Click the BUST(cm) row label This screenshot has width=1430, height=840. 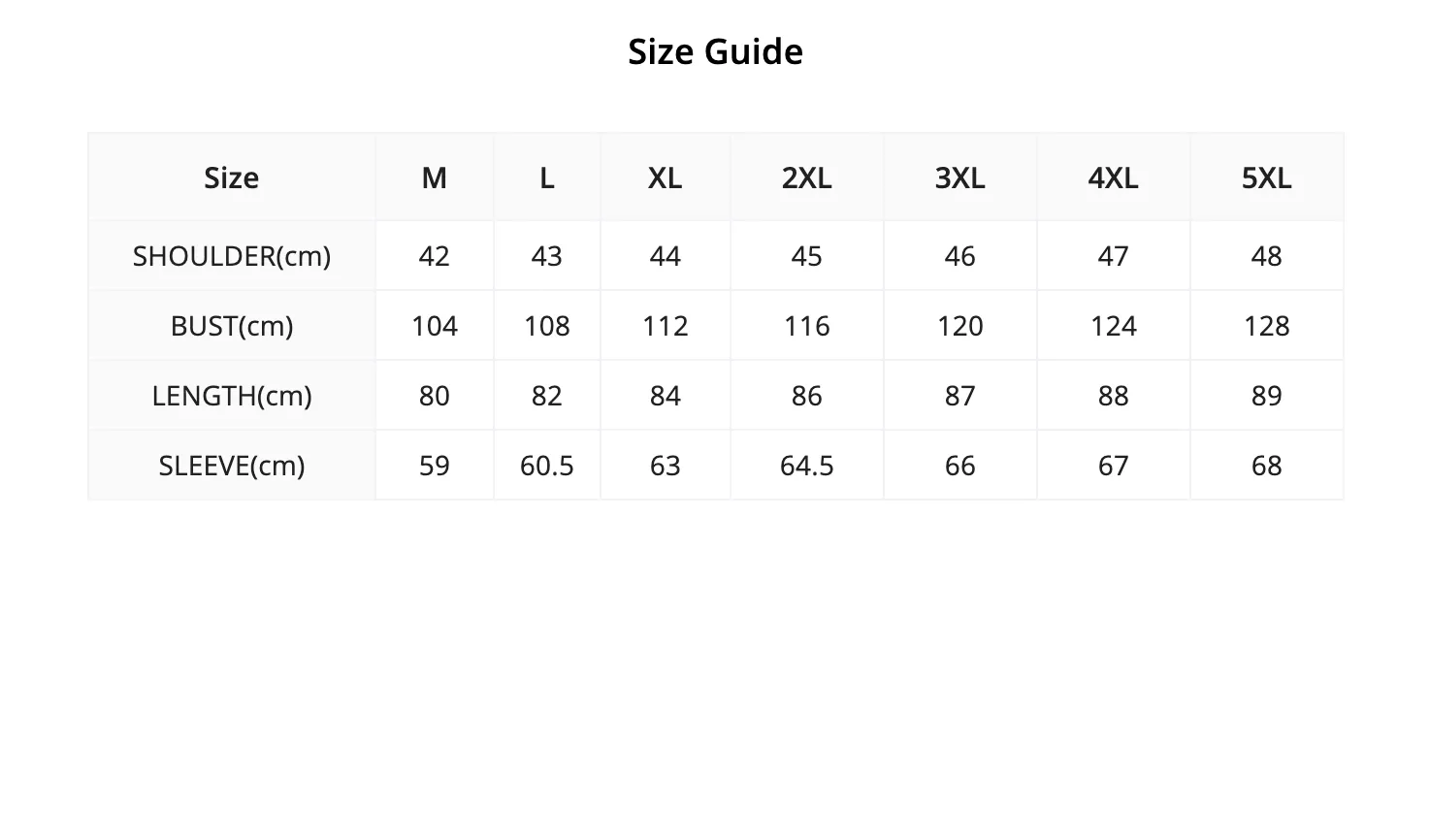point(232,326)
